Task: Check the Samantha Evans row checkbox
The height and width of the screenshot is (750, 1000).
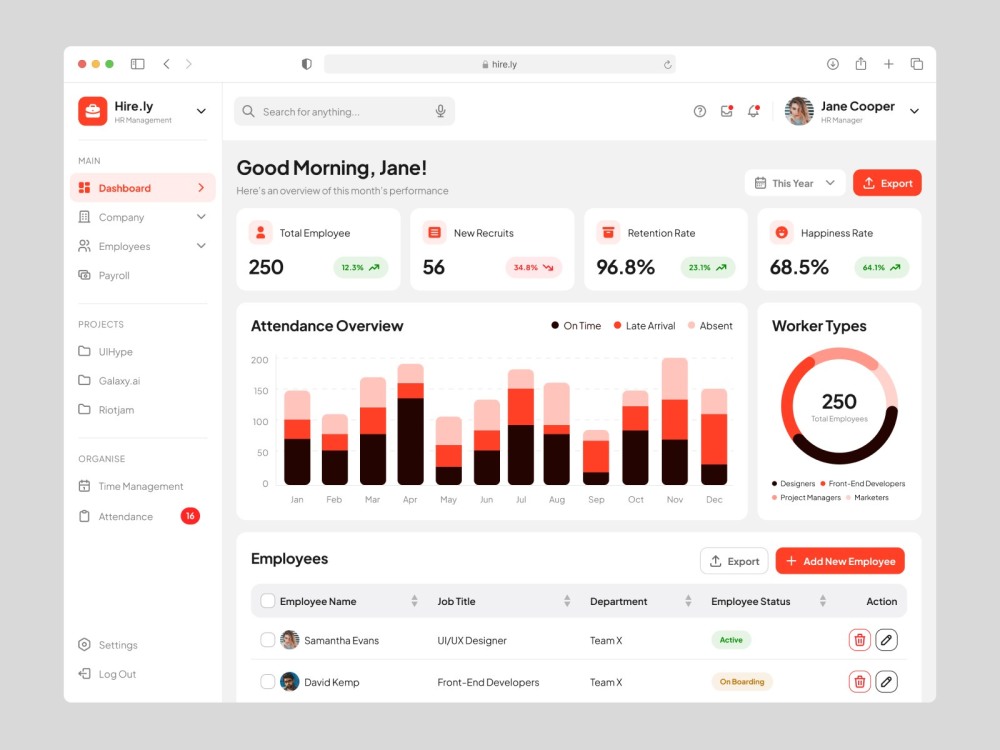Action: point(268,640)
